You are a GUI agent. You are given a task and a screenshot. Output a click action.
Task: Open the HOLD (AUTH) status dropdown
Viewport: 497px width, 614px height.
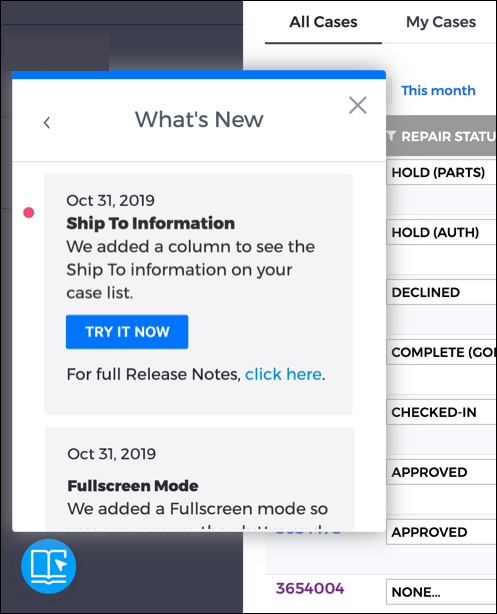(441, 232)
